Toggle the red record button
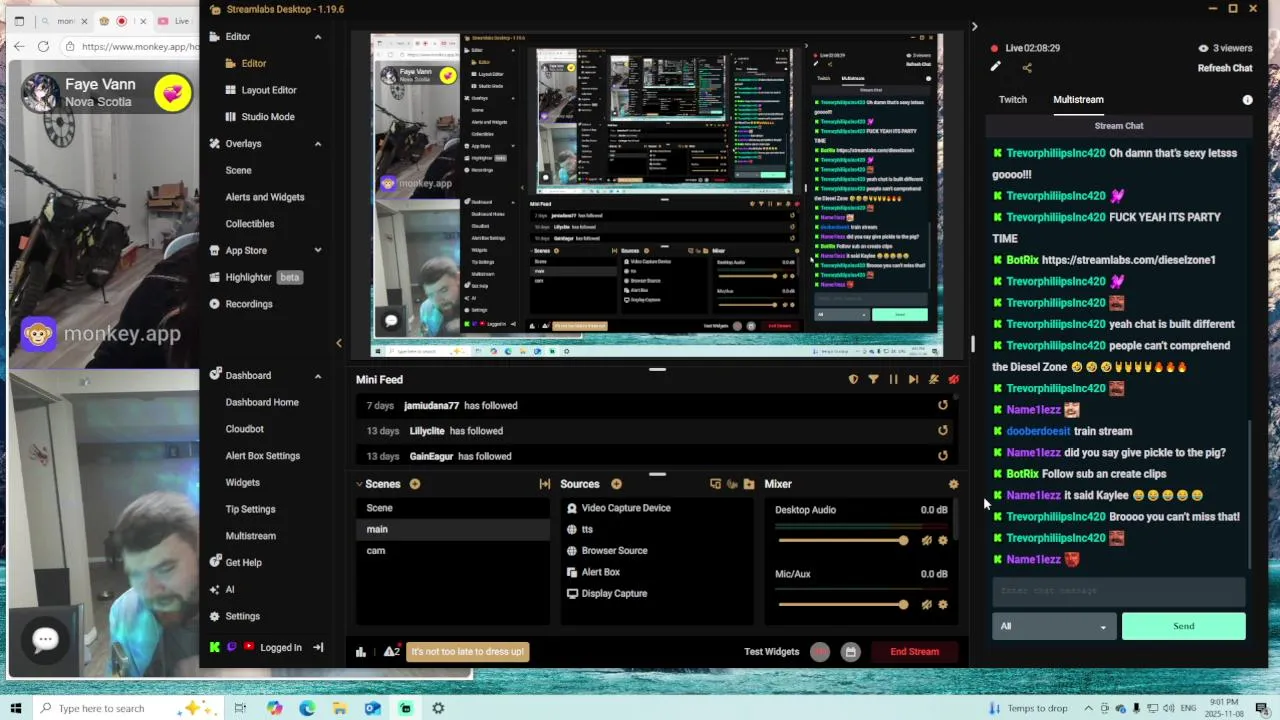 (820, 652)
